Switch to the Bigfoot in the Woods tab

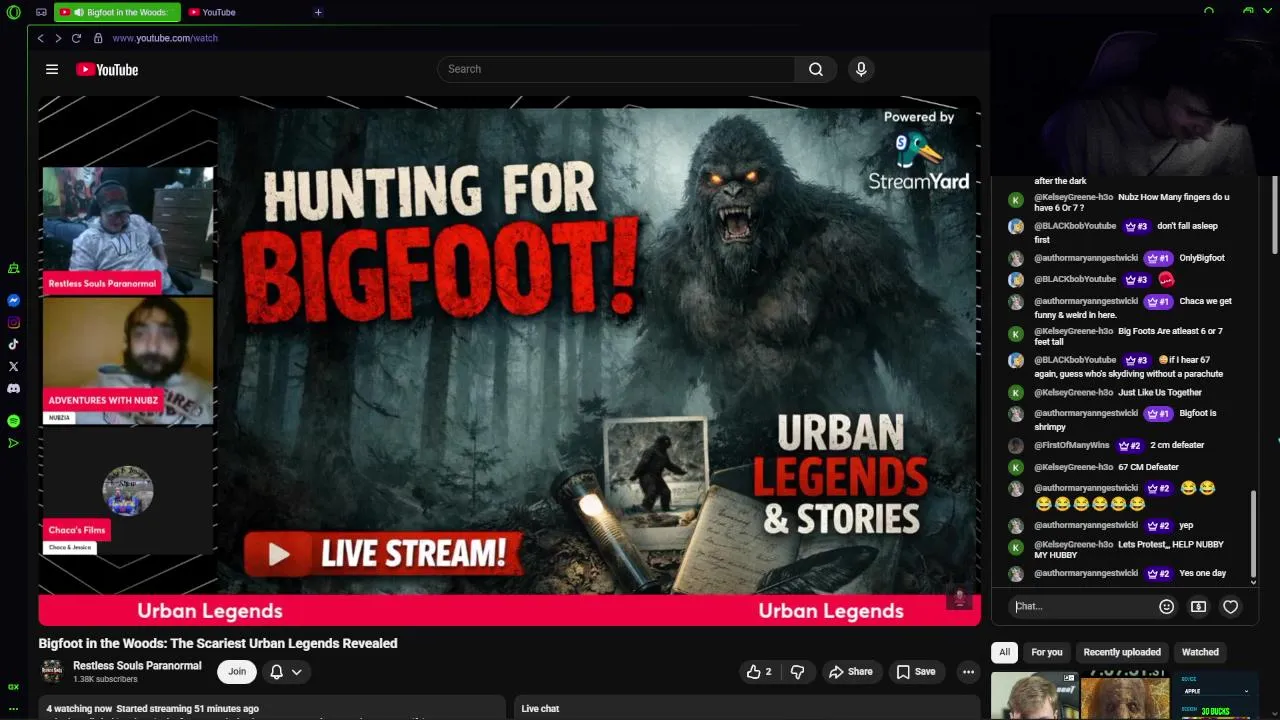tap(116, 12)
